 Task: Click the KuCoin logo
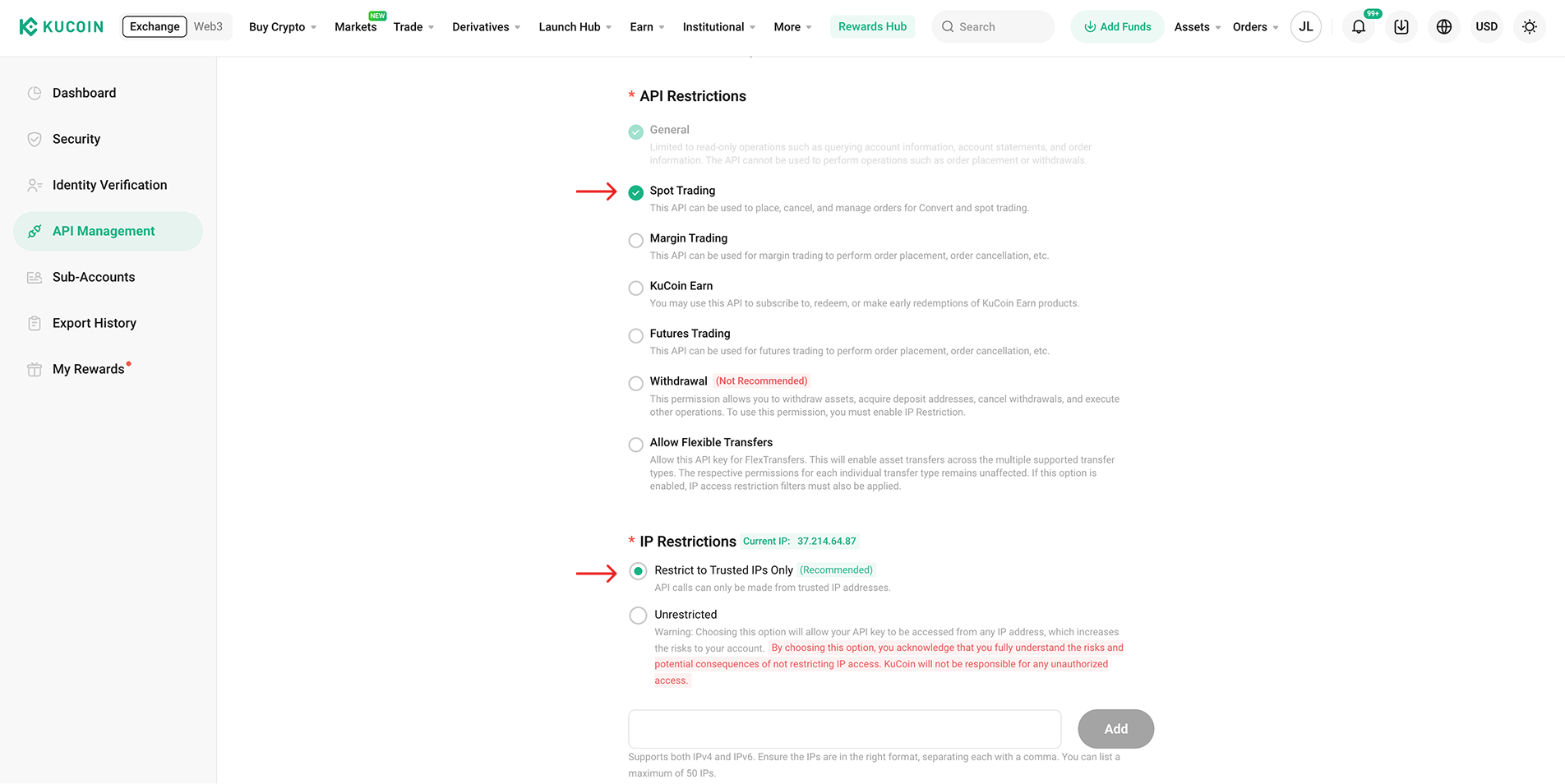[62, 26]
